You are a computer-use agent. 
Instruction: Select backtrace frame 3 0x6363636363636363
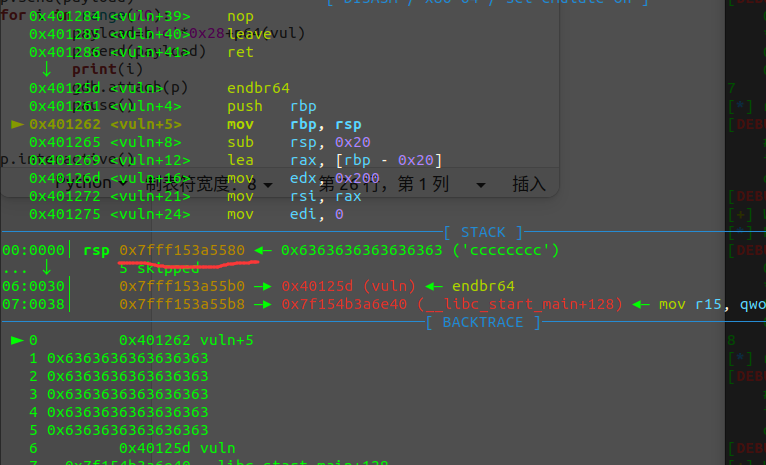point(119,395)
